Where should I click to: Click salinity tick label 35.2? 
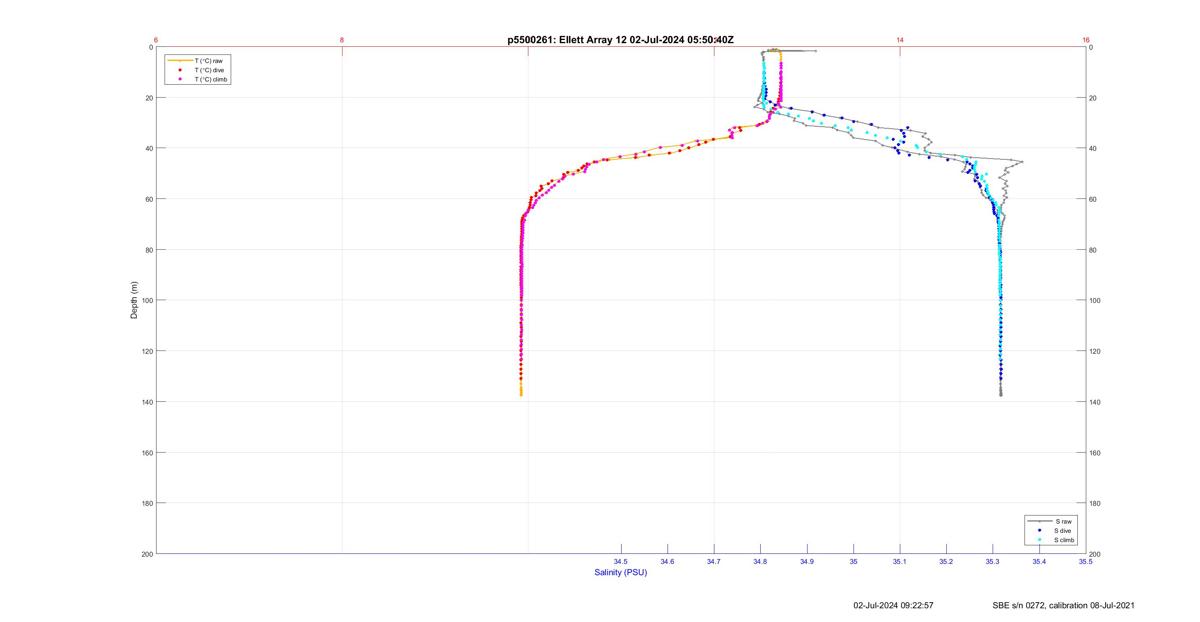(946, 562)
